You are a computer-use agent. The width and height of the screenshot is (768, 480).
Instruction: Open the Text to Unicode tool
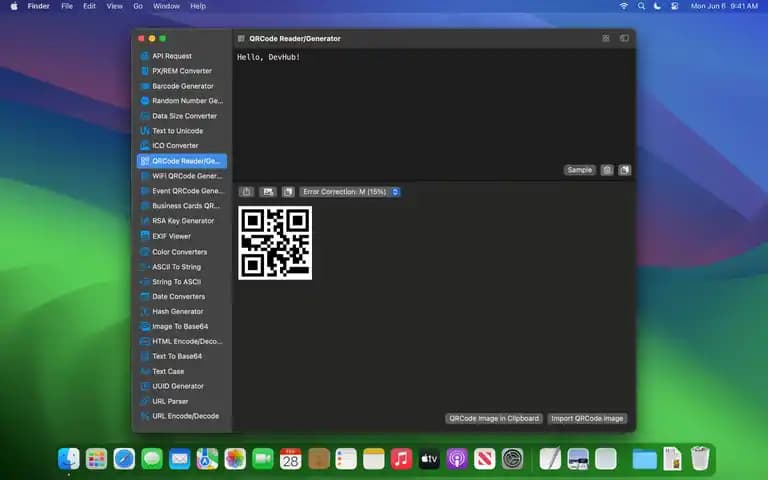[182, 131]
